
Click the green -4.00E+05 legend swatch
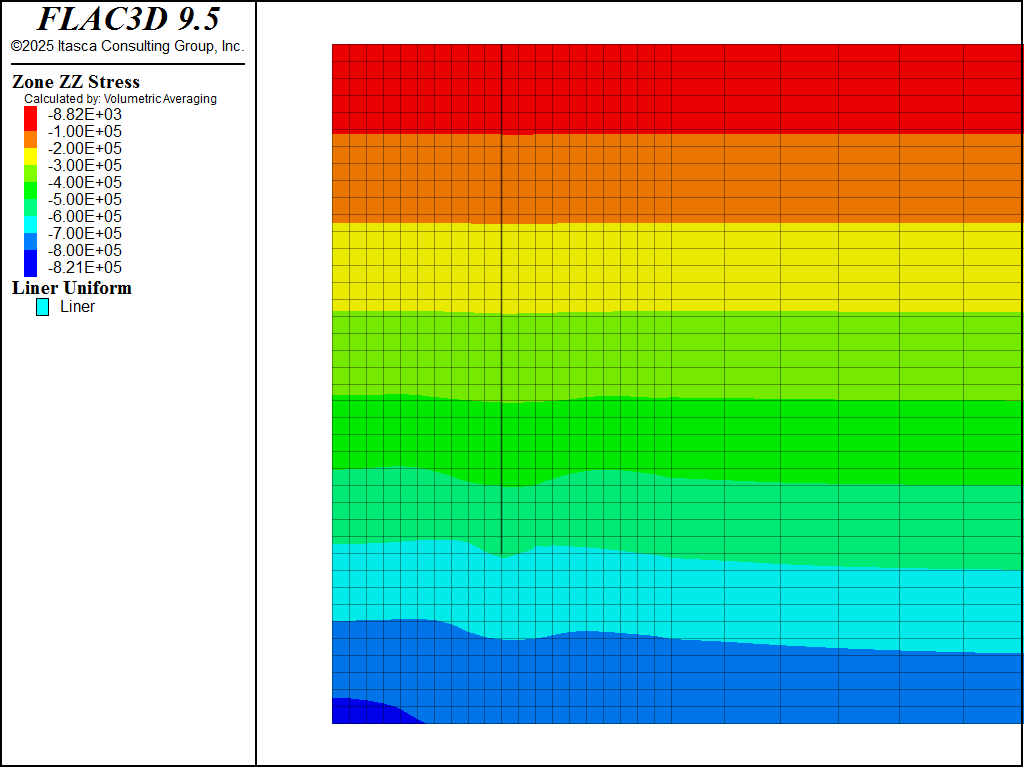[x=31, y=191]
